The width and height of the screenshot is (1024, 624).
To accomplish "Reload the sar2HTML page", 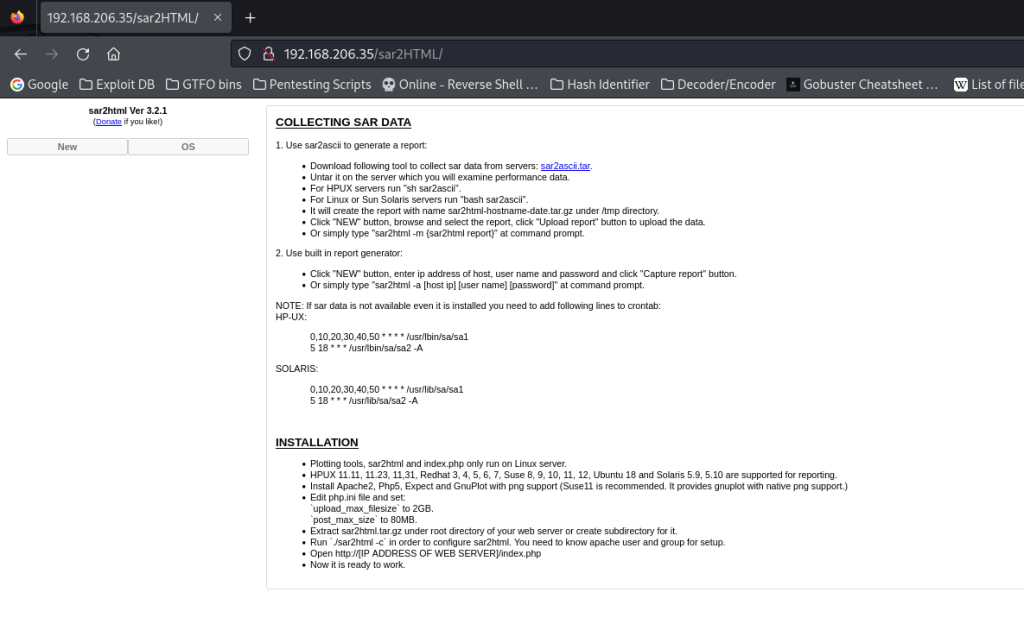I will [83, 54].
